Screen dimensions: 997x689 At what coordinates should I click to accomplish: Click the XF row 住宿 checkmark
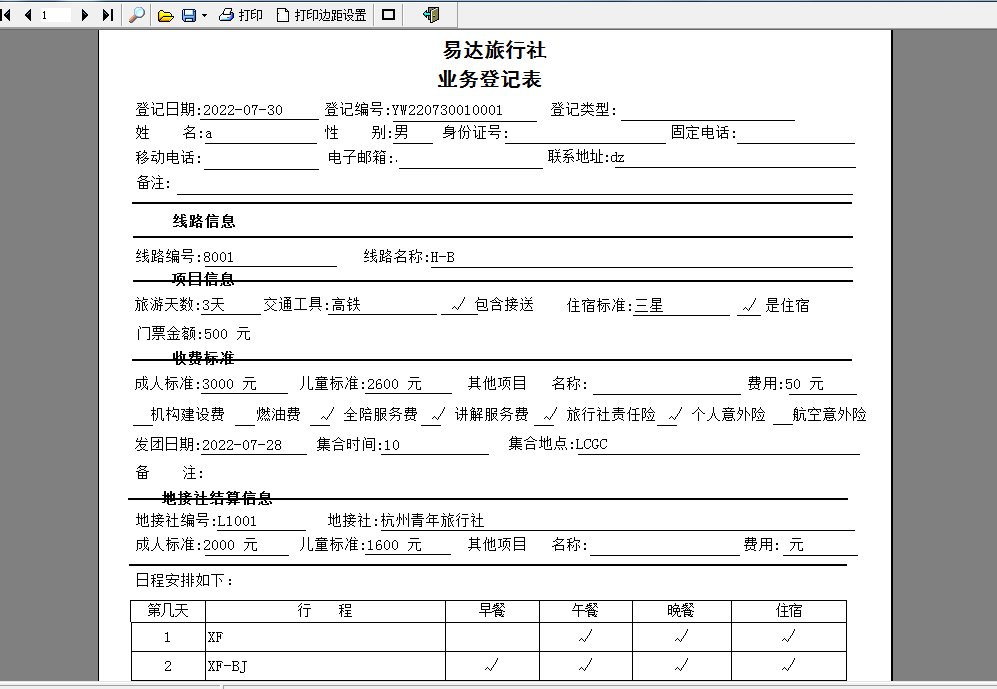click(789, 636)
